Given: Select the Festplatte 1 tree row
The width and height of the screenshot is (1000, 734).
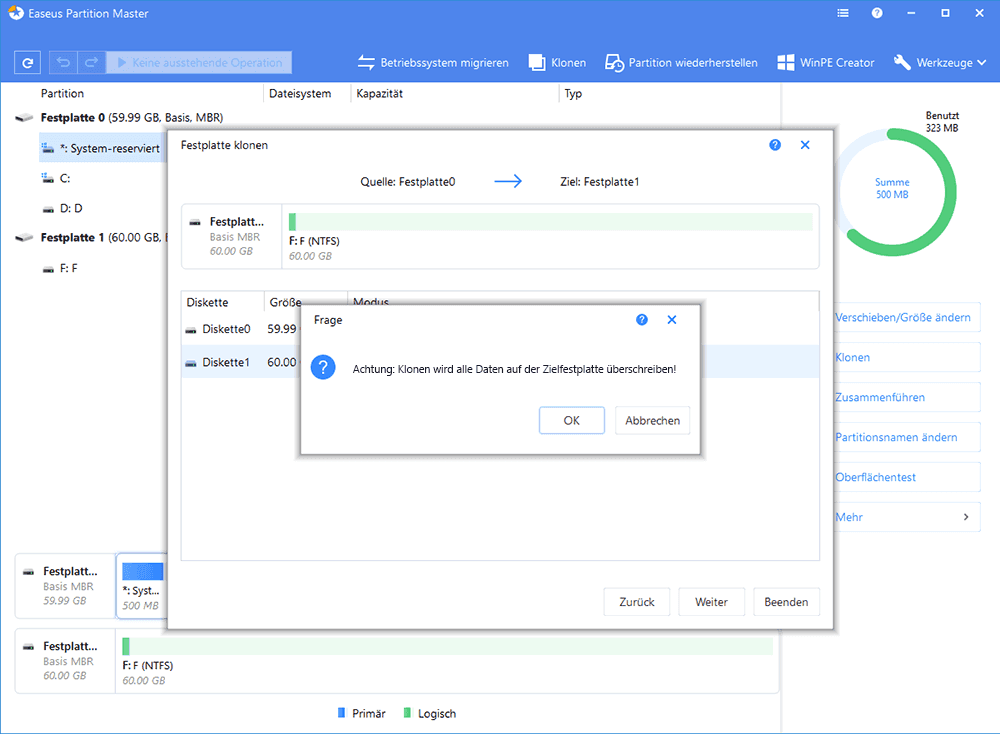Looking at the screenshot, I should coord(91,238).
